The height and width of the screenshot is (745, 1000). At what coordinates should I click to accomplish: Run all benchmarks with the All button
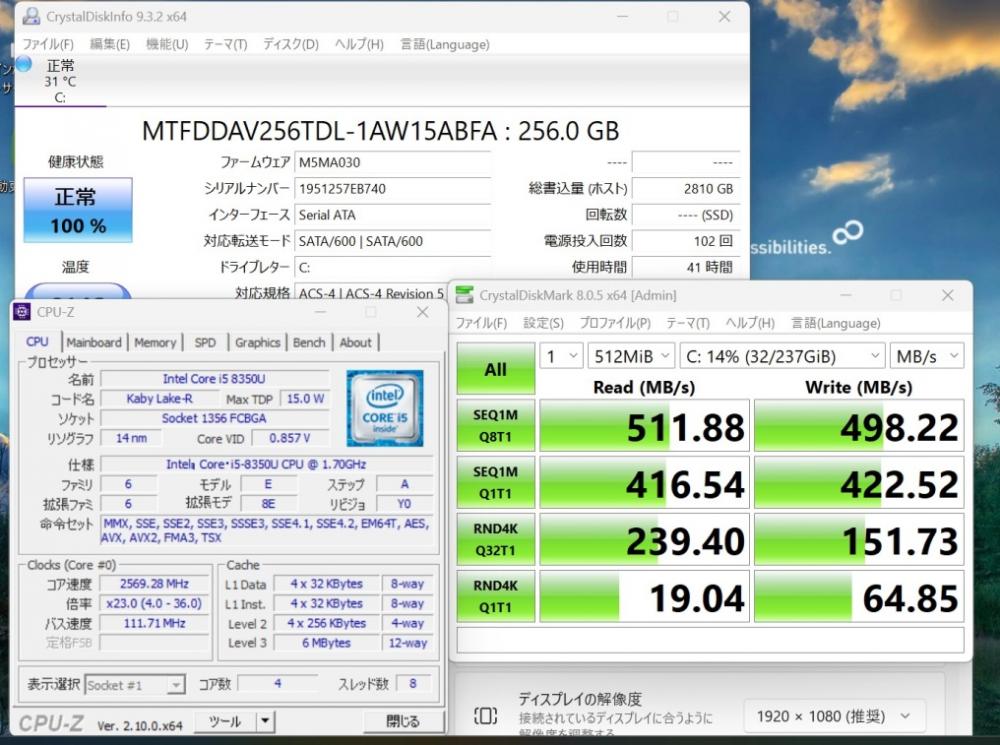tap(496, 369)
